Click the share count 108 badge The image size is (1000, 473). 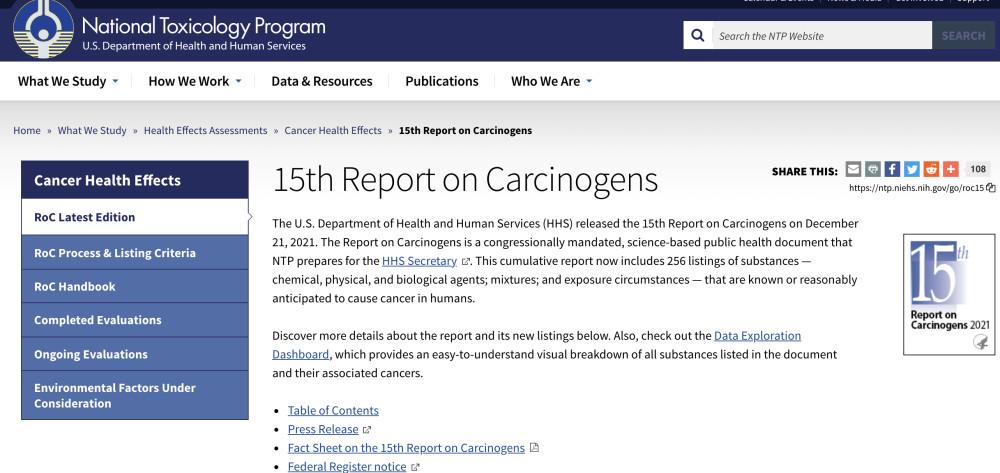(978, 169)
